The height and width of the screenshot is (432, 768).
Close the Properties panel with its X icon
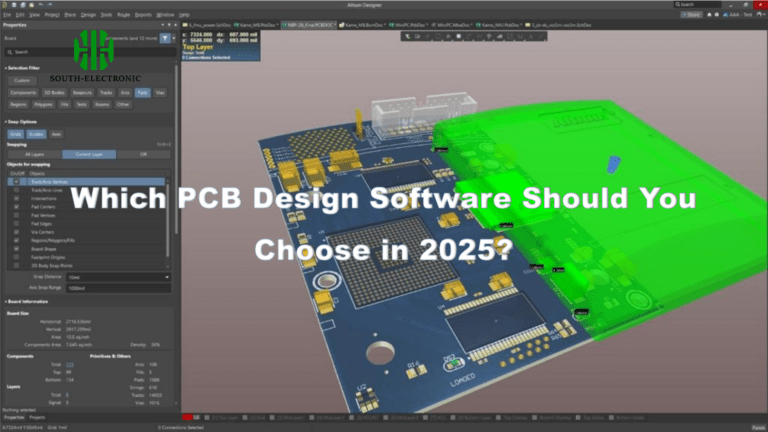175,24
